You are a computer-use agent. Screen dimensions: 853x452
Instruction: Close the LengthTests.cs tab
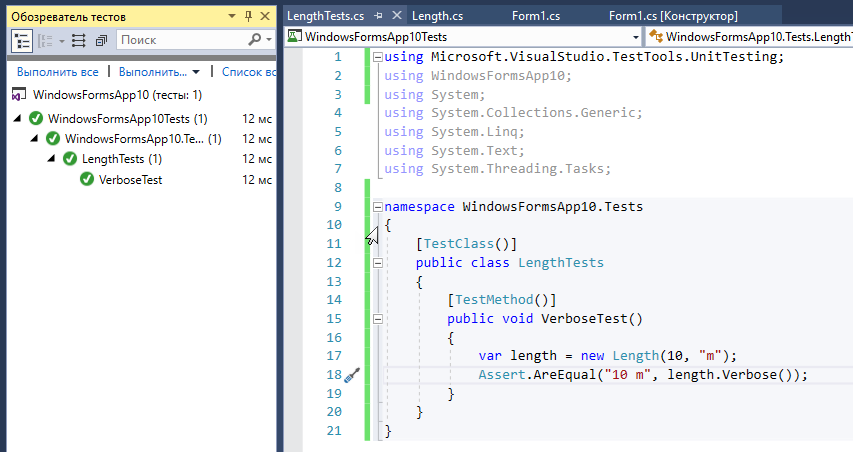click(397, 17)
